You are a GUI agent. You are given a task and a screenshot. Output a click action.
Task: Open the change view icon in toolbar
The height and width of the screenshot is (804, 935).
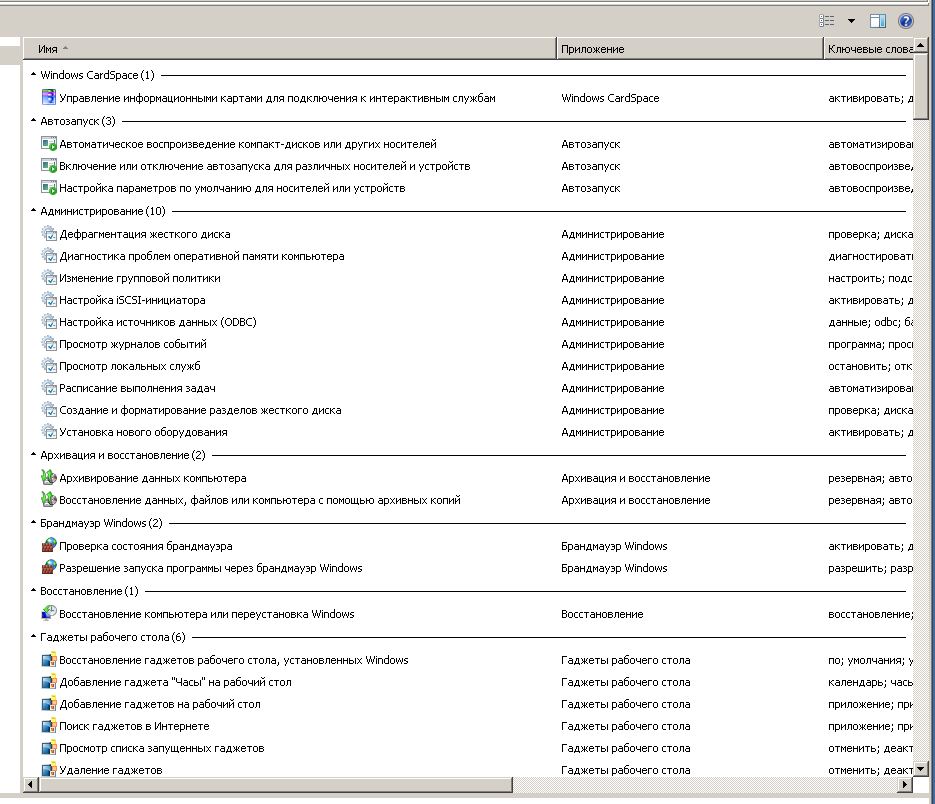[x=826, y=21]
